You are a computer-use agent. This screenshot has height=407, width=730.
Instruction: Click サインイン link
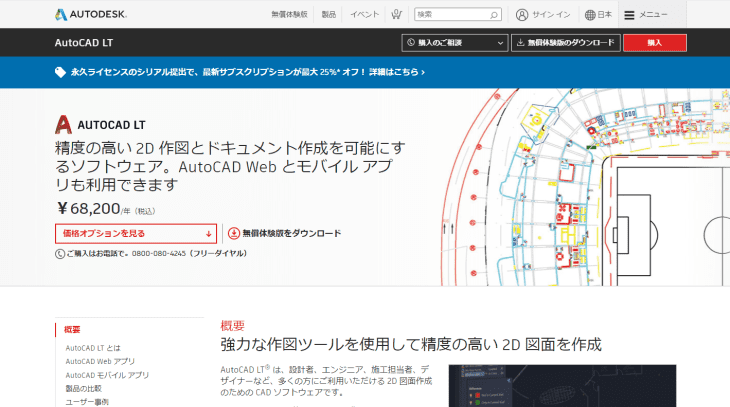pos(551,14)
